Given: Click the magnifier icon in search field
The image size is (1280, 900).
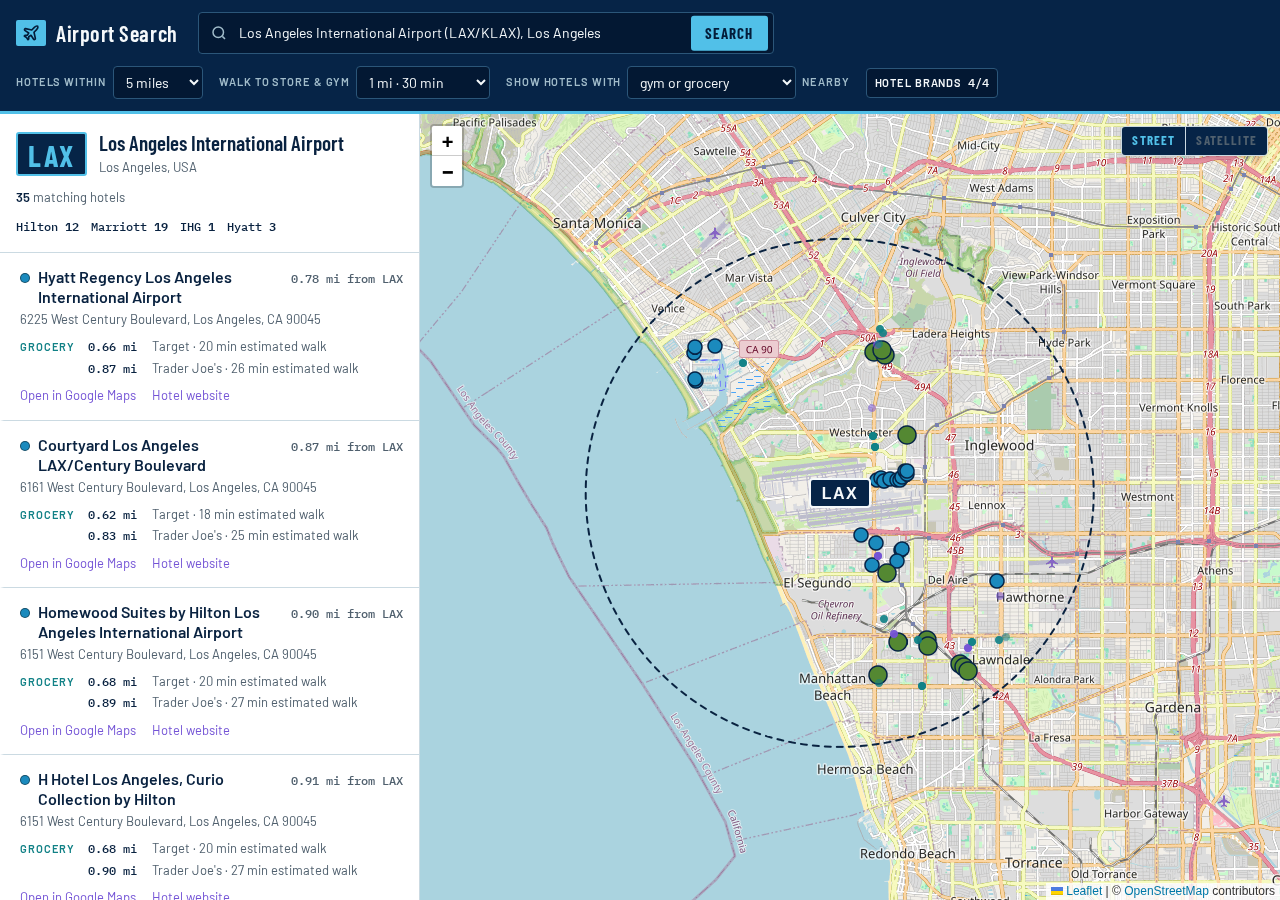Looking at the screenshot, I should pyautogui.click(x=219, y=33).
